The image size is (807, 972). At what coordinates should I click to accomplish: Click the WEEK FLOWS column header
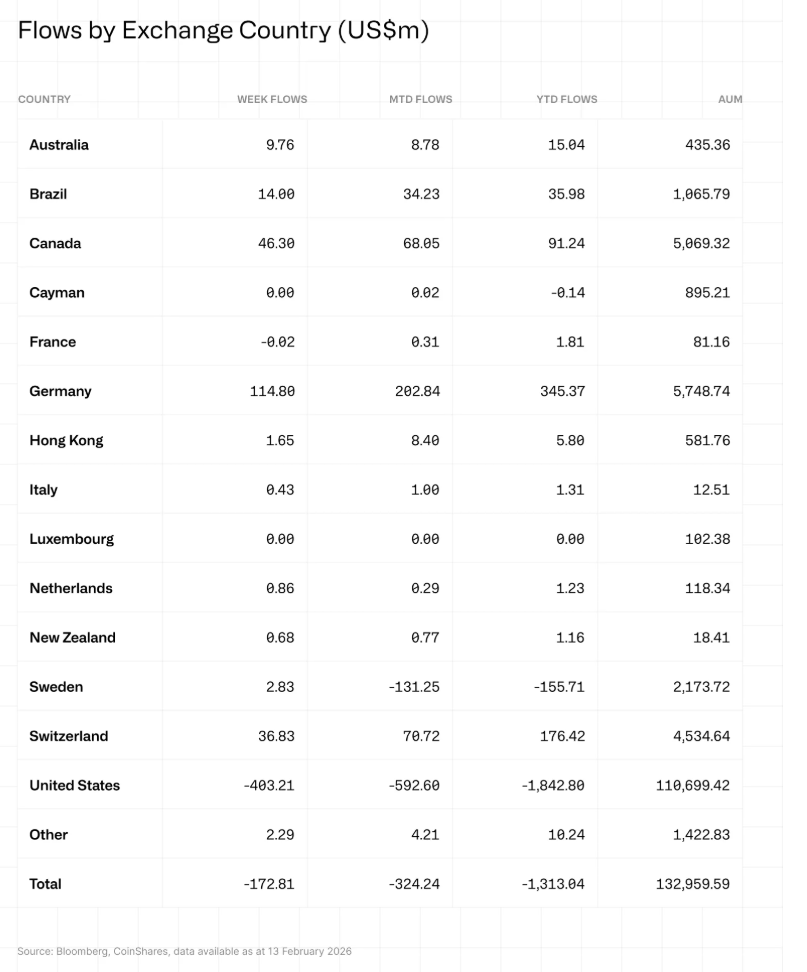(272, 99)
